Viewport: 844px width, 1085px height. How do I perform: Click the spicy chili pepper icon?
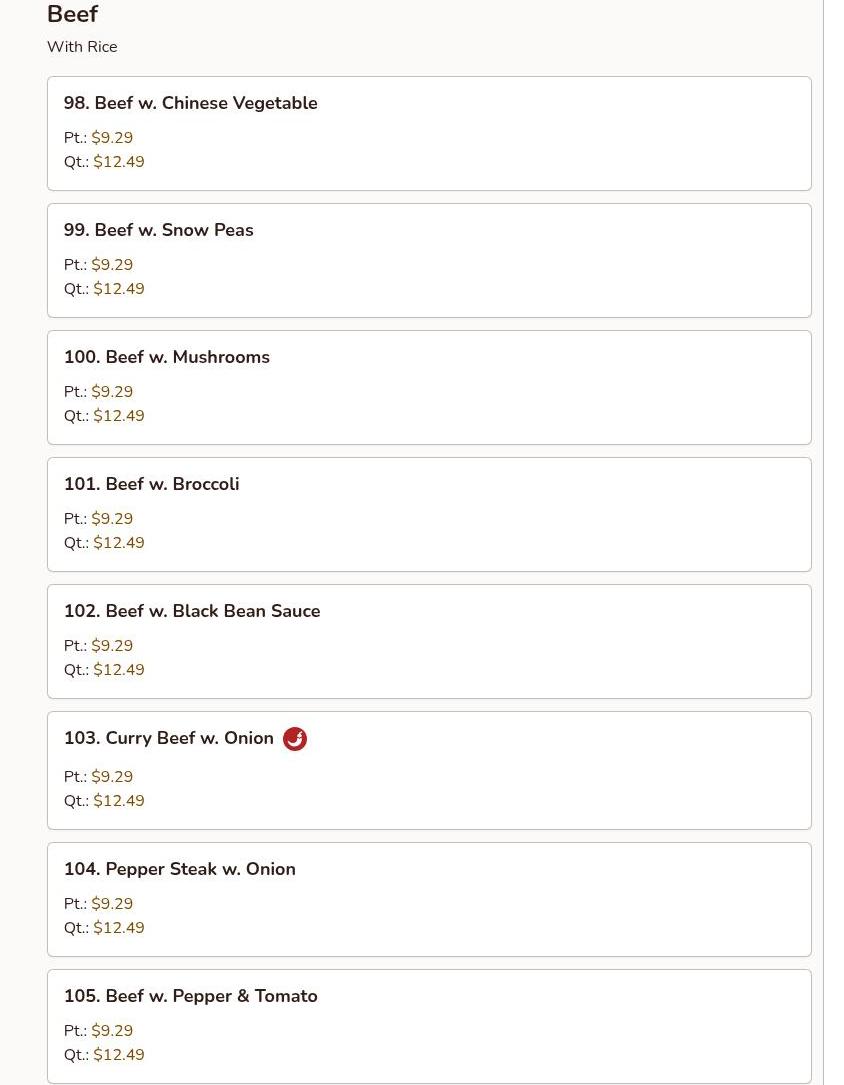pyautogui.click(x=295, y=739)
